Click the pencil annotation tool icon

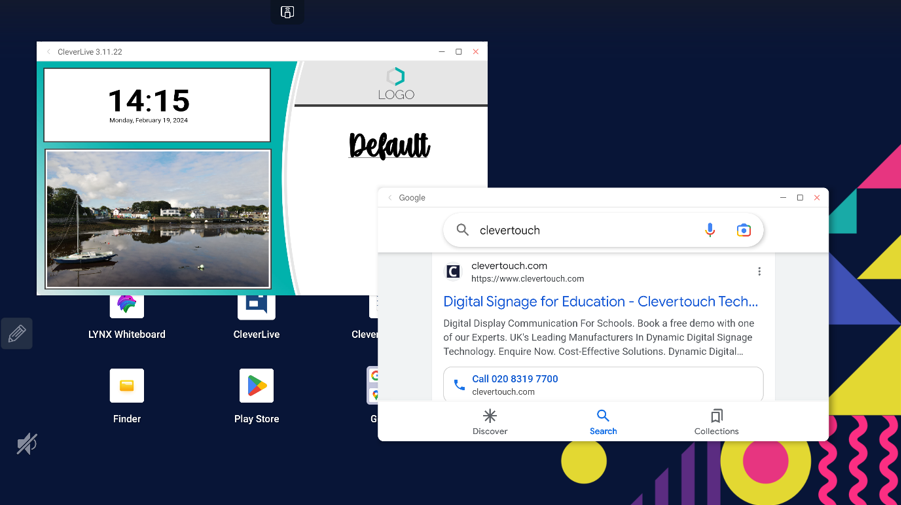[17, 334]
